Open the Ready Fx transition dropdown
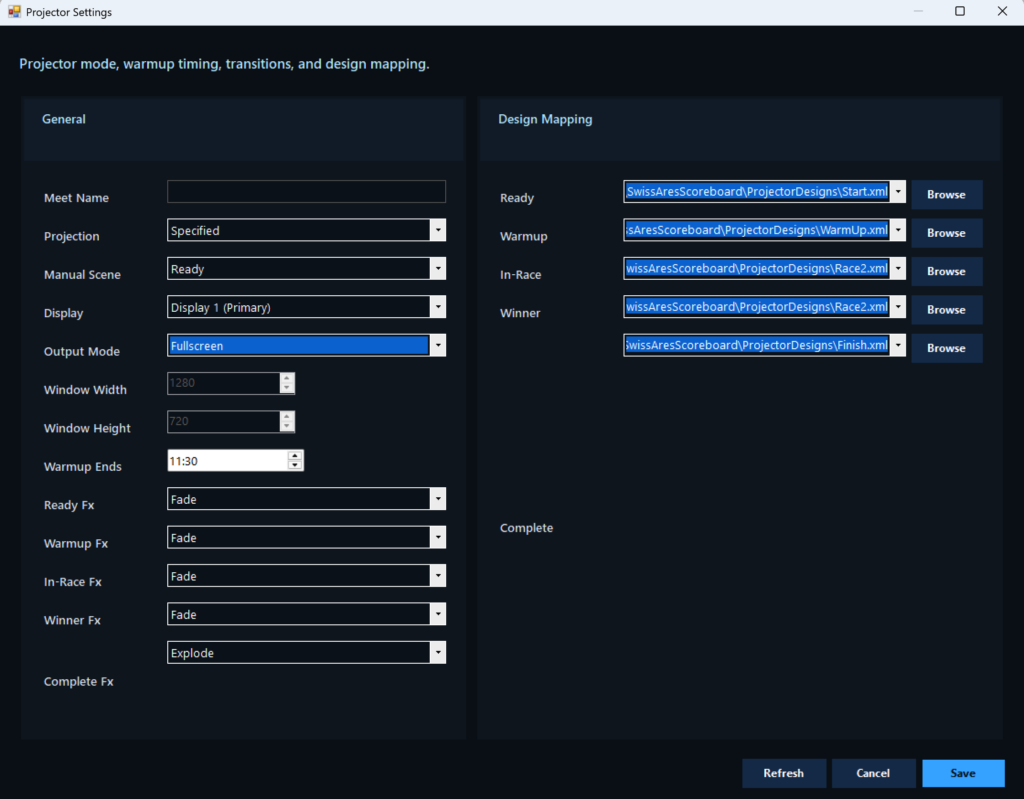The image size is (1024, 799). tap(306, 499)
